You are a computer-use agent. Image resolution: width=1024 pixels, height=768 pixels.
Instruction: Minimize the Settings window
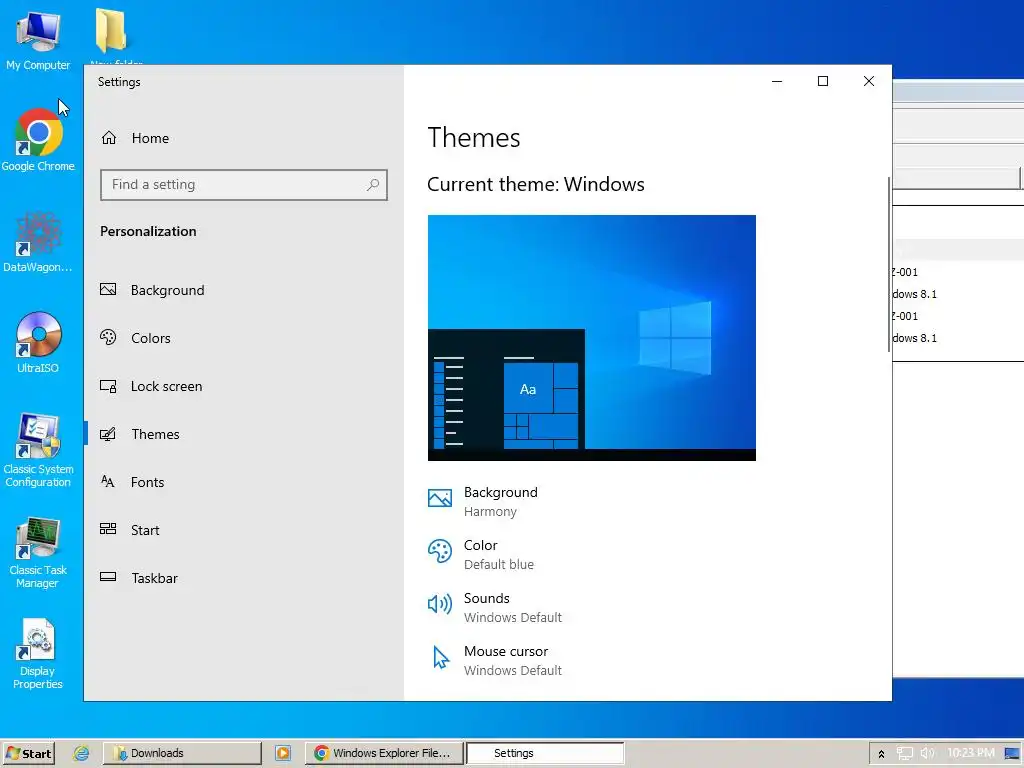[x=777, y=81]
